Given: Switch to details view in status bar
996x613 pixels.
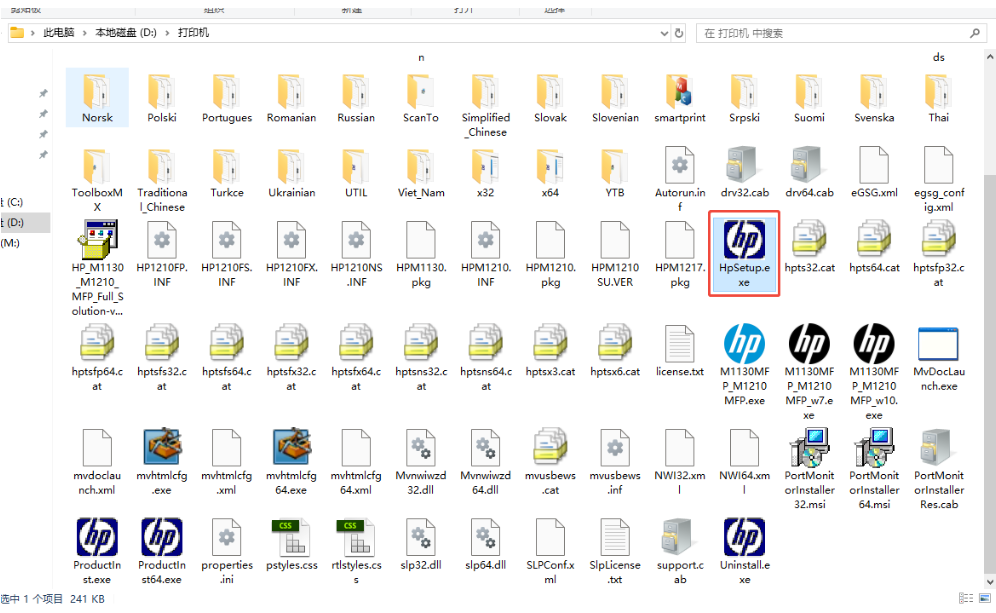Looking at the screenshot, I should [966, 598].
